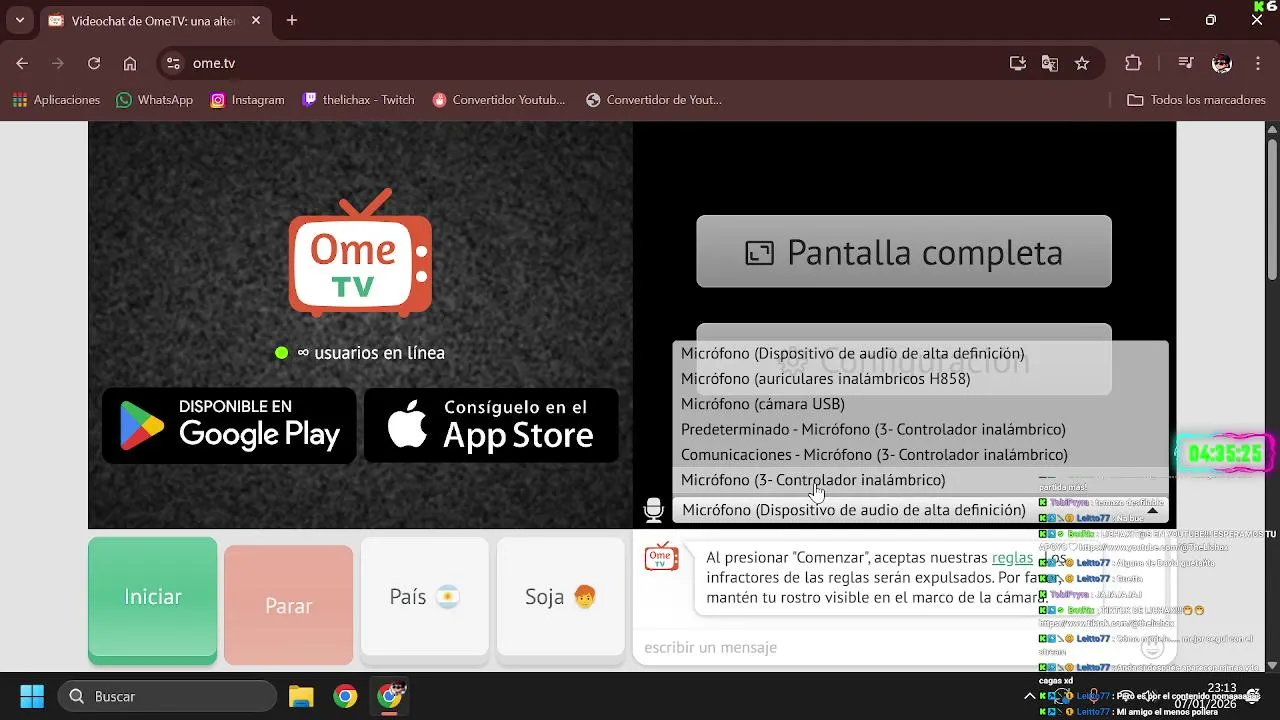This screenshot has height=720, width=1280.
Task: Show hidden system tray icons
Action: 1030,696
